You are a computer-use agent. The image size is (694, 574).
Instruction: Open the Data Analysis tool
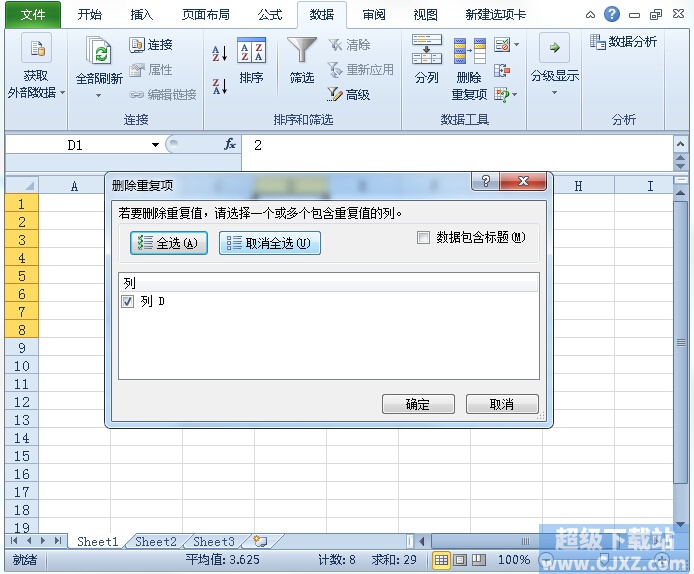(x=623, y=42)
